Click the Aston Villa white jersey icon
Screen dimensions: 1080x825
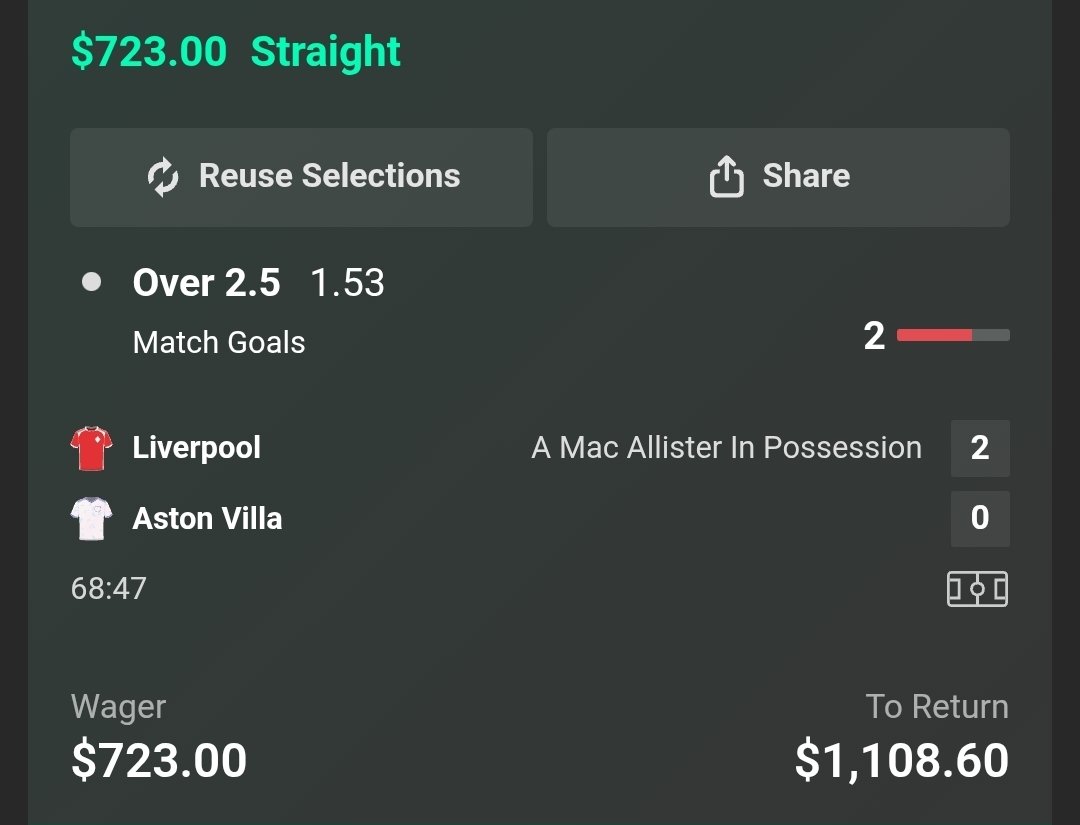92,519
